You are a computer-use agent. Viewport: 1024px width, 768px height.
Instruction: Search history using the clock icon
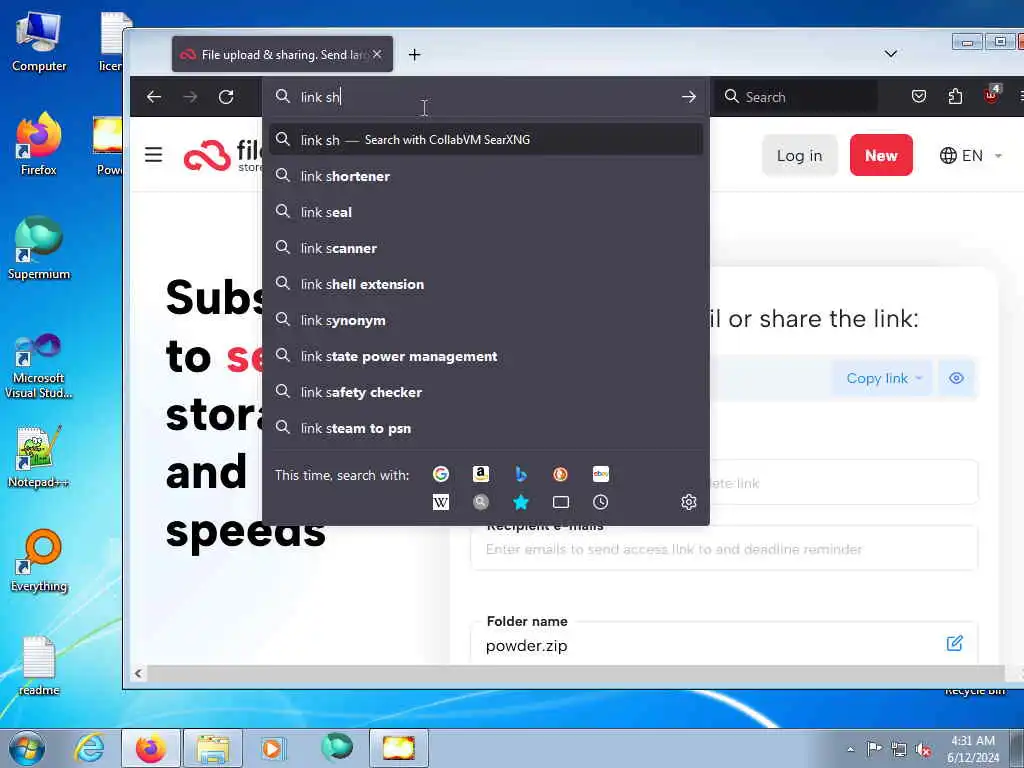click(601, 502)
